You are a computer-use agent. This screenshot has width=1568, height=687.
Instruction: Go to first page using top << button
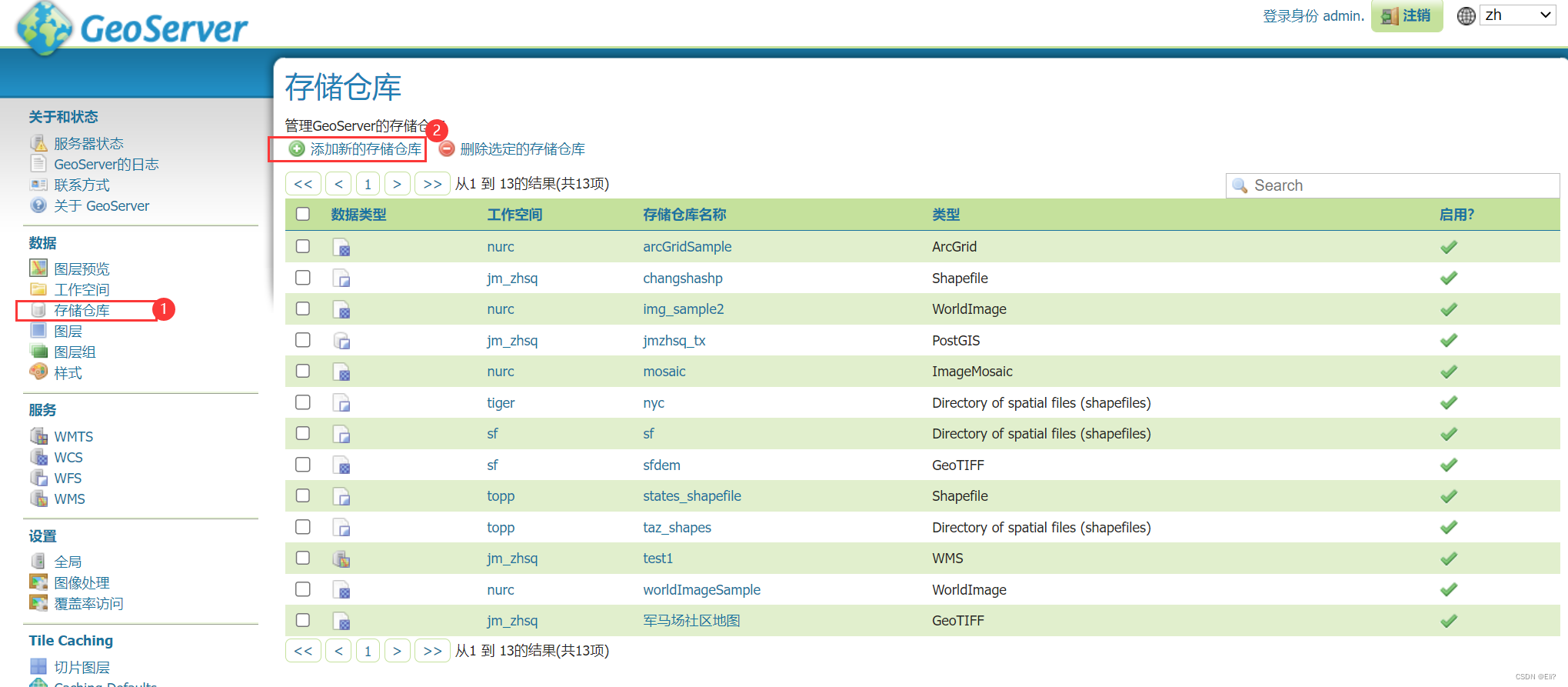[x=303, y=184]
